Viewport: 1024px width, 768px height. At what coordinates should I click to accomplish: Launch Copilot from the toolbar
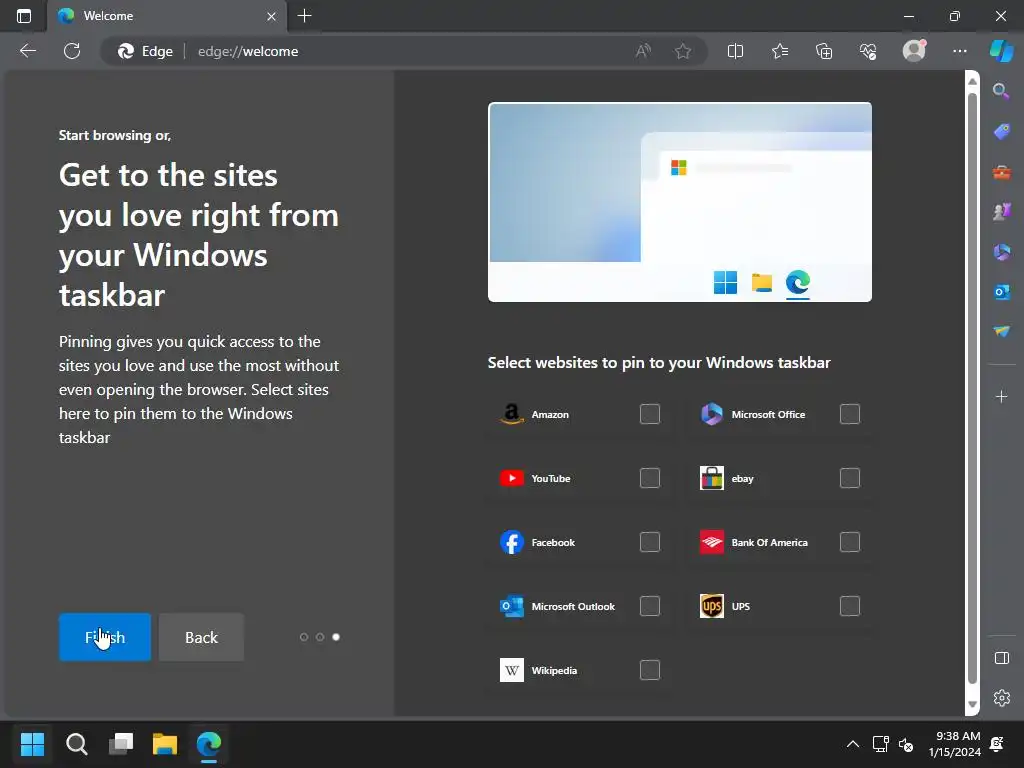pyautogui.click(x=1002, y=50)
